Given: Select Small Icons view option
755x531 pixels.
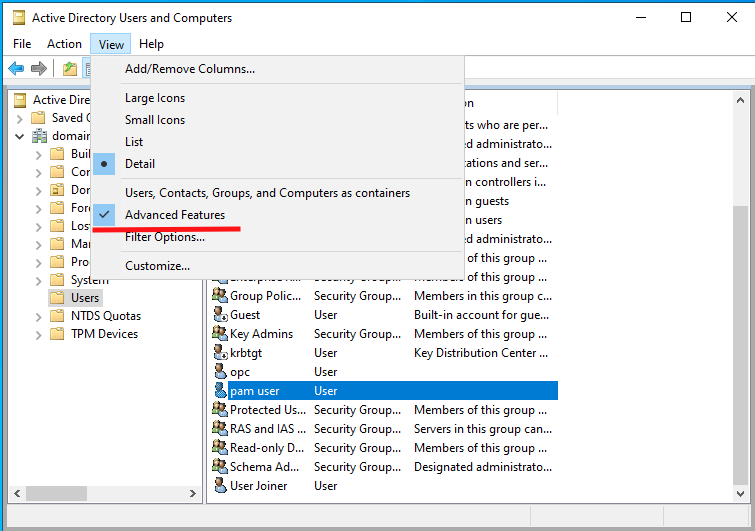Looking at the screenshot, I should coord(277,120).
